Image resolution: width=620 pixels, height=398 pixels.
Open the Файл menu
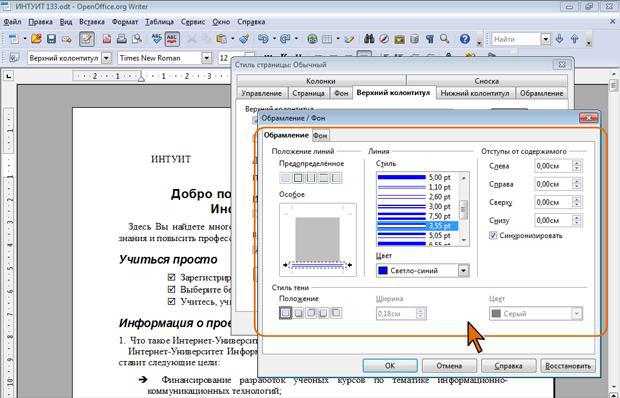point(12,22)
